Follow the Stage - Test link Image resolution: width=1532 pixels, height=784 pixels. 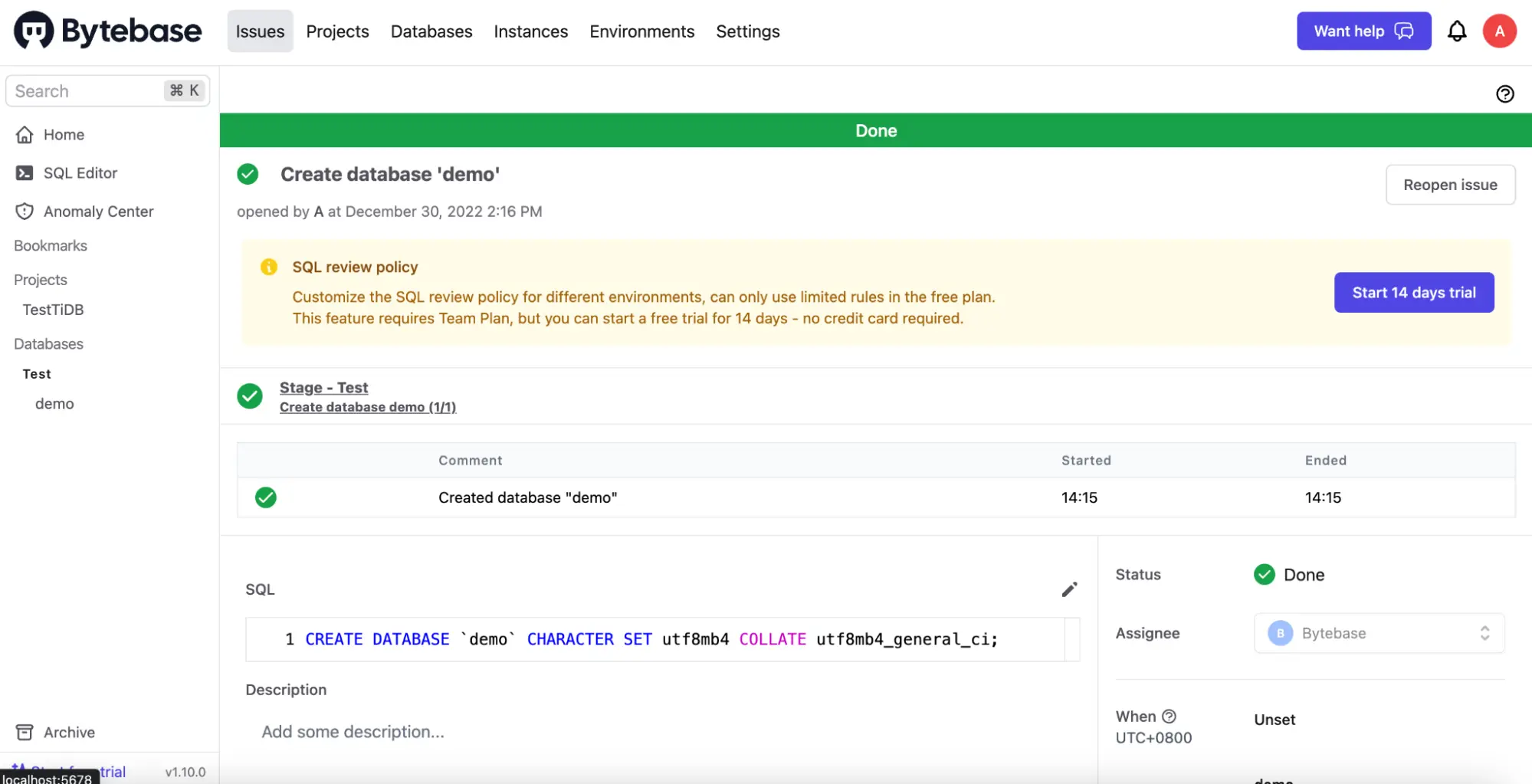[323, 388]
